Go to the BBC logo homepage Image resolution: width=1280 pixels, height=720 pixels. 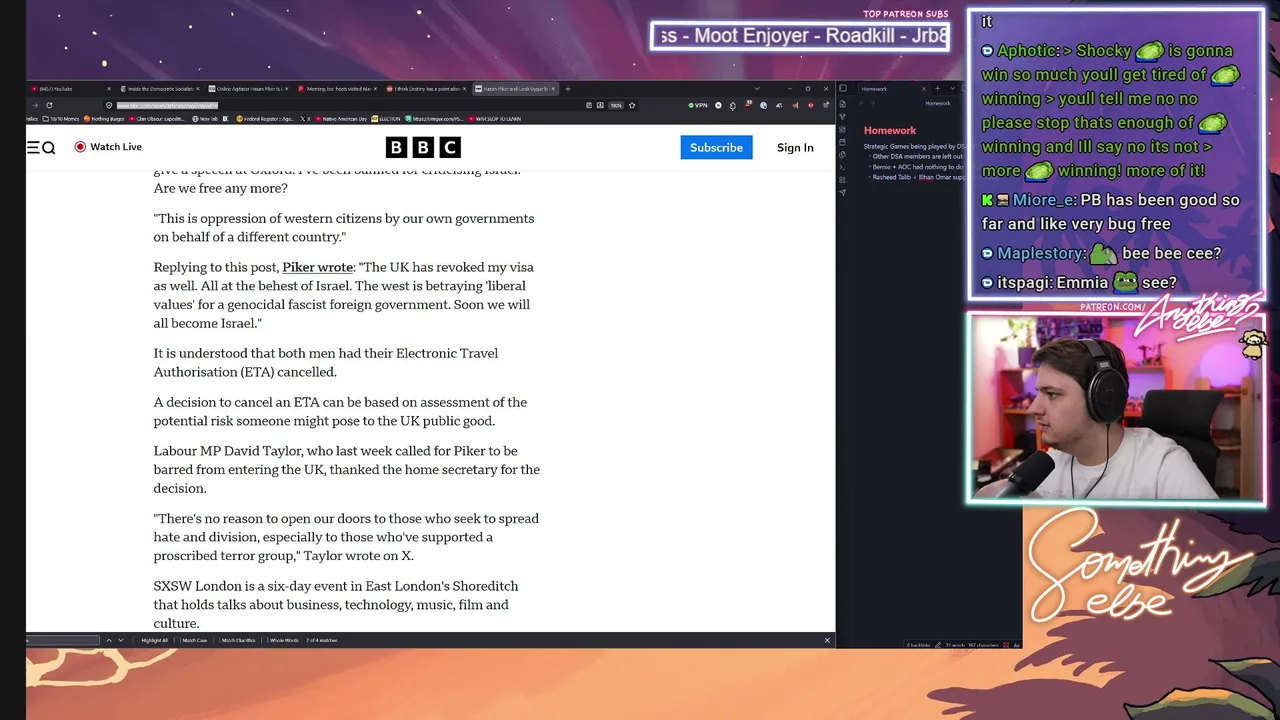coord(423,148)
